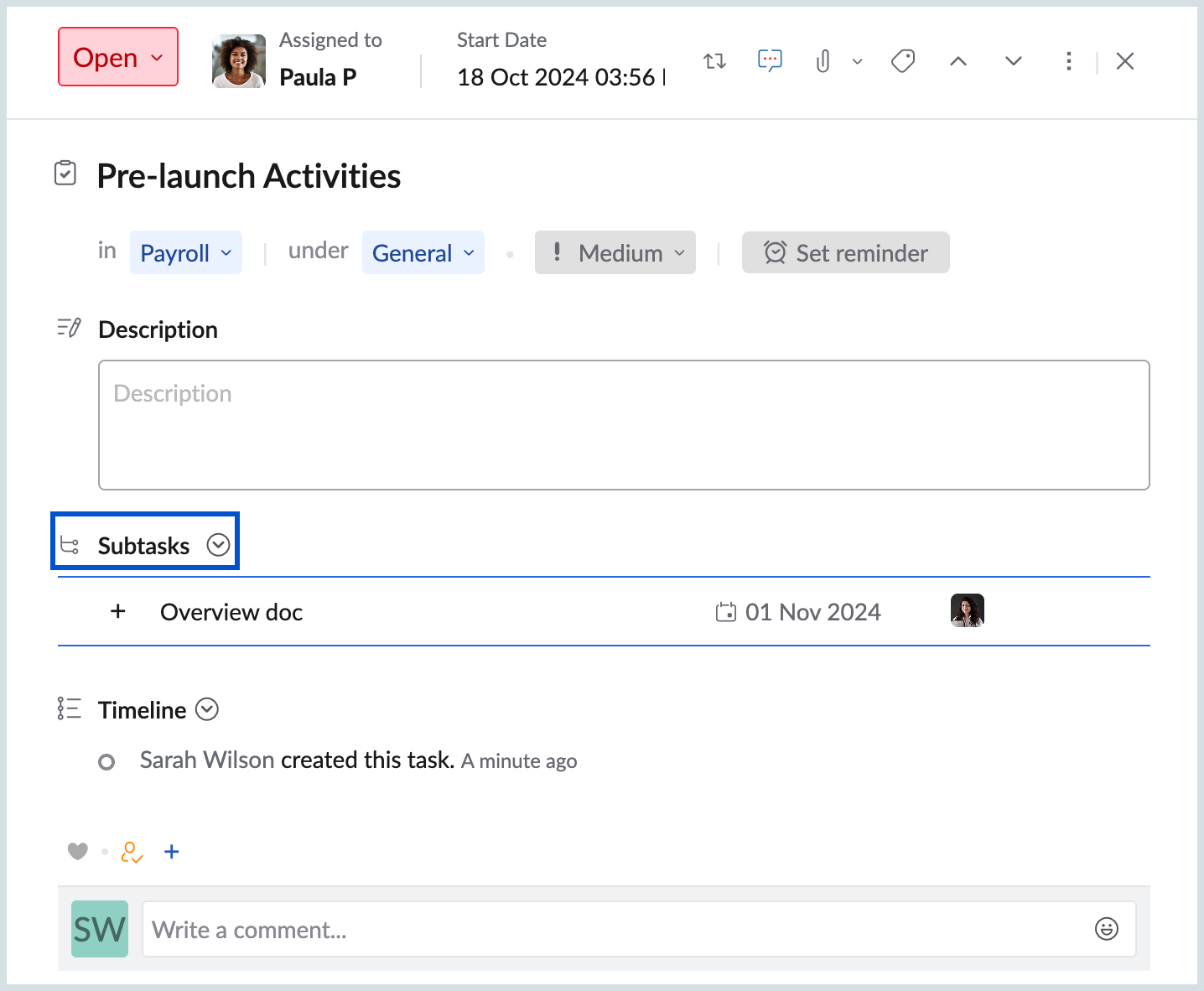
Task: Go to next task with down chevron
Action: tap(1014, 61)
